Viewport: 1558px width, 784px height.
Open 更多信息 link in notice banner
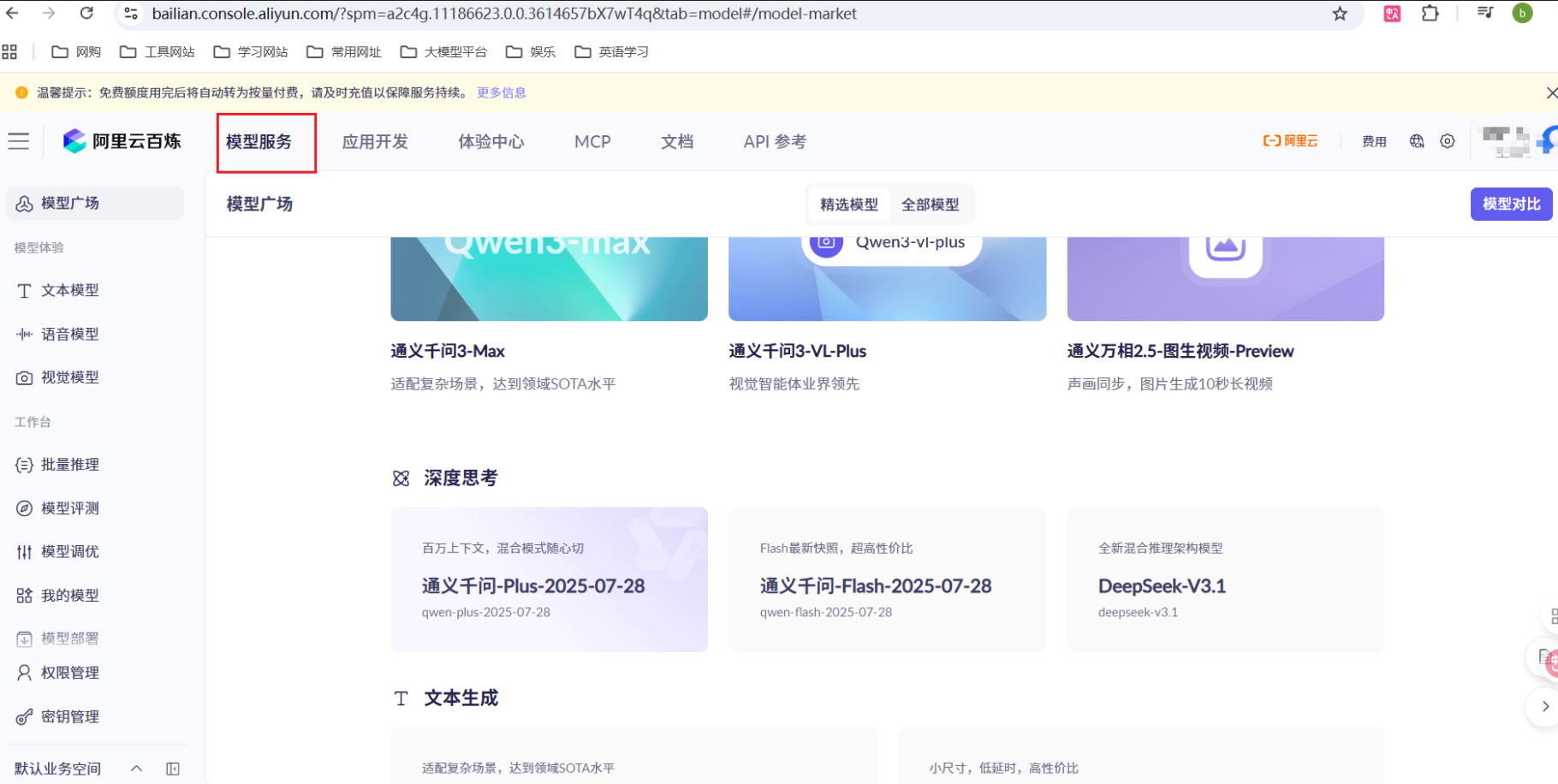coord(502,92)
